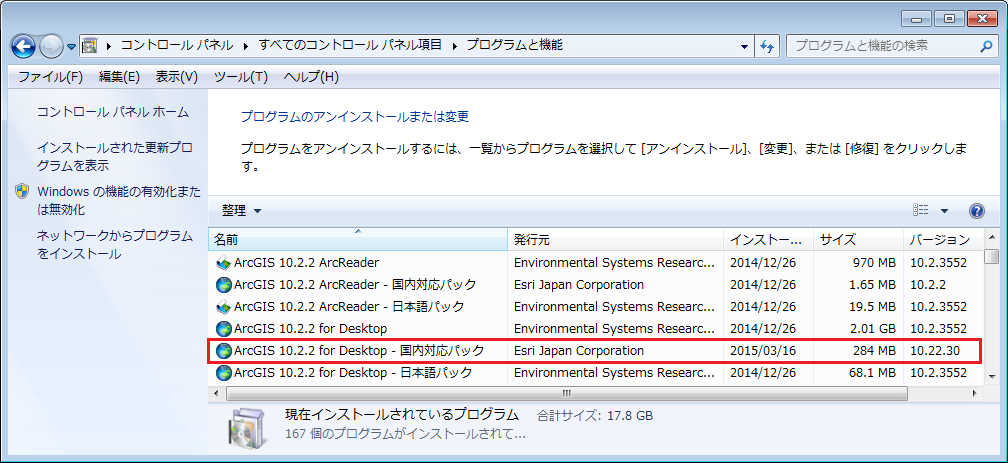Click プログラムと機能 breadcrumb in address bar
This screenshot has height=463, width=1008.
click(514, 46)
